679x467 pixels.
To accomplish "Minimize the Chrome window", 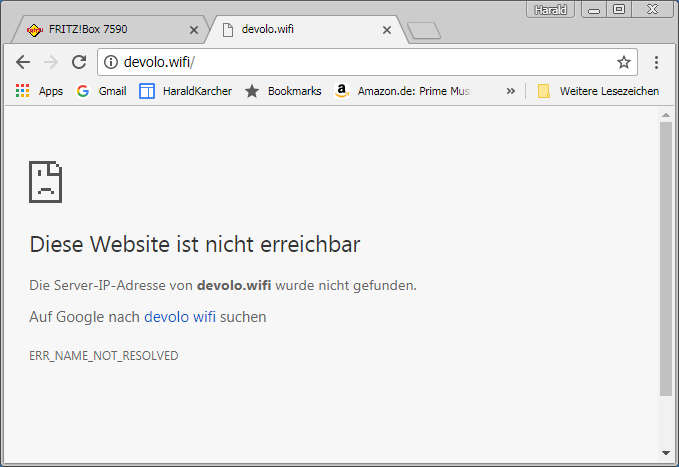I will click(594, 9).
